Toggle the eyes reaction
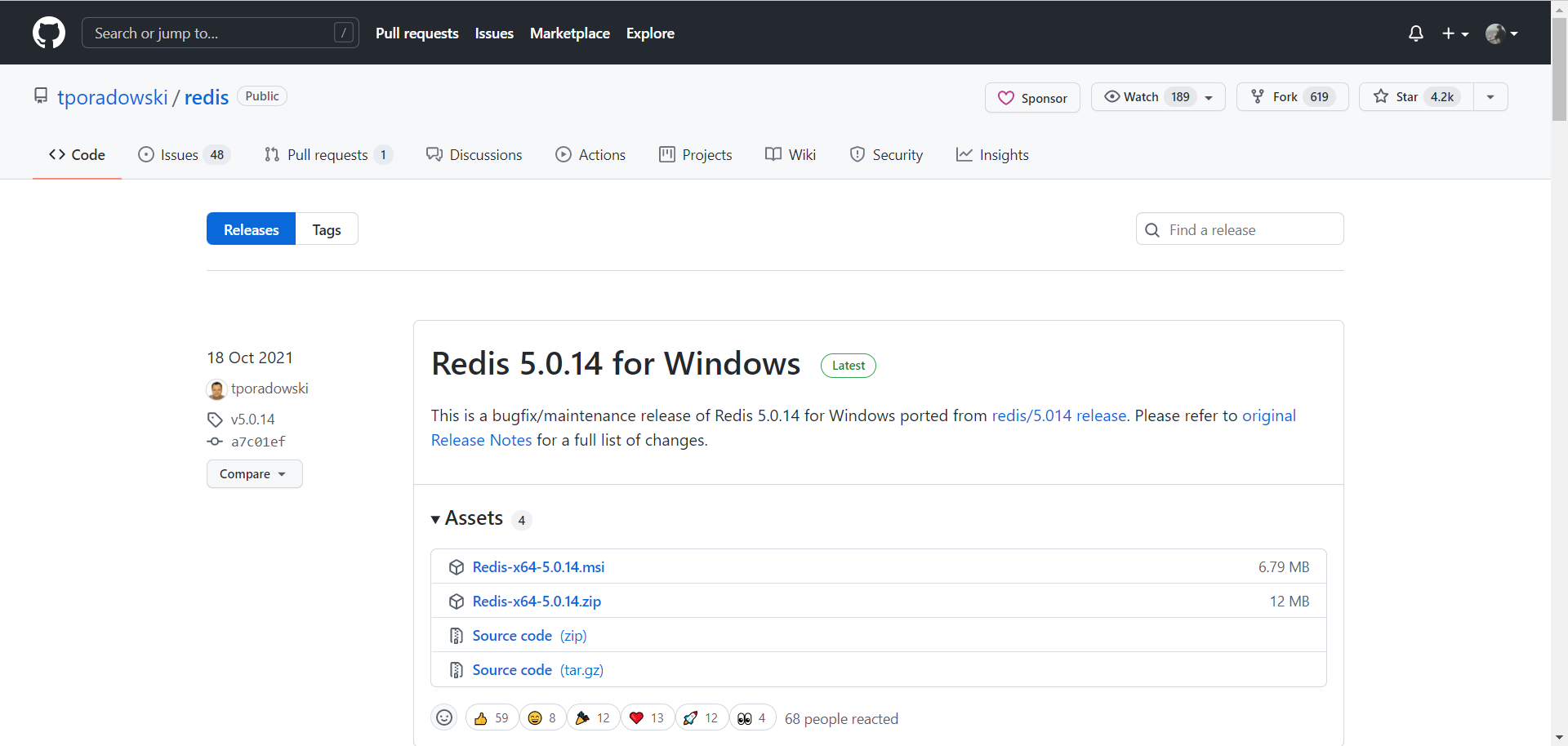This screenshot has width=1568, height=746. point(752,718)
